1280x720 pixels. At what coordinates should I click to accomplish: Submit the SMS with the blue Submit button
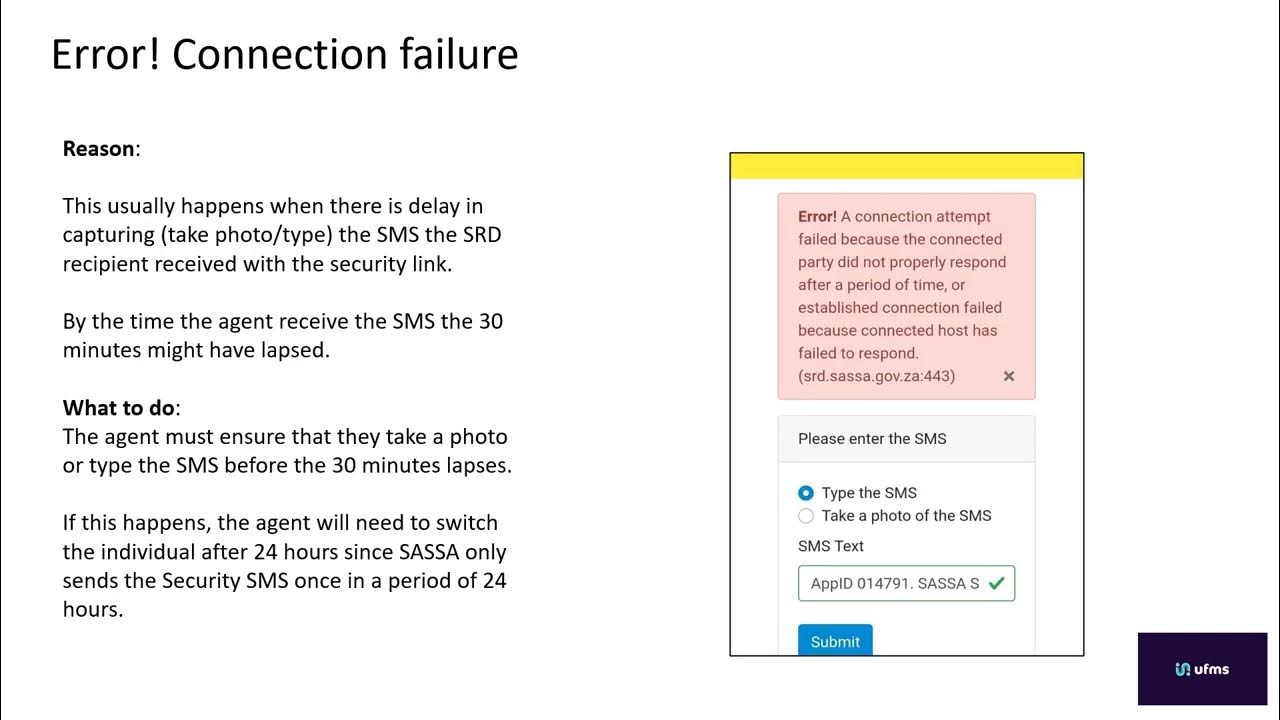click(835, 641)
